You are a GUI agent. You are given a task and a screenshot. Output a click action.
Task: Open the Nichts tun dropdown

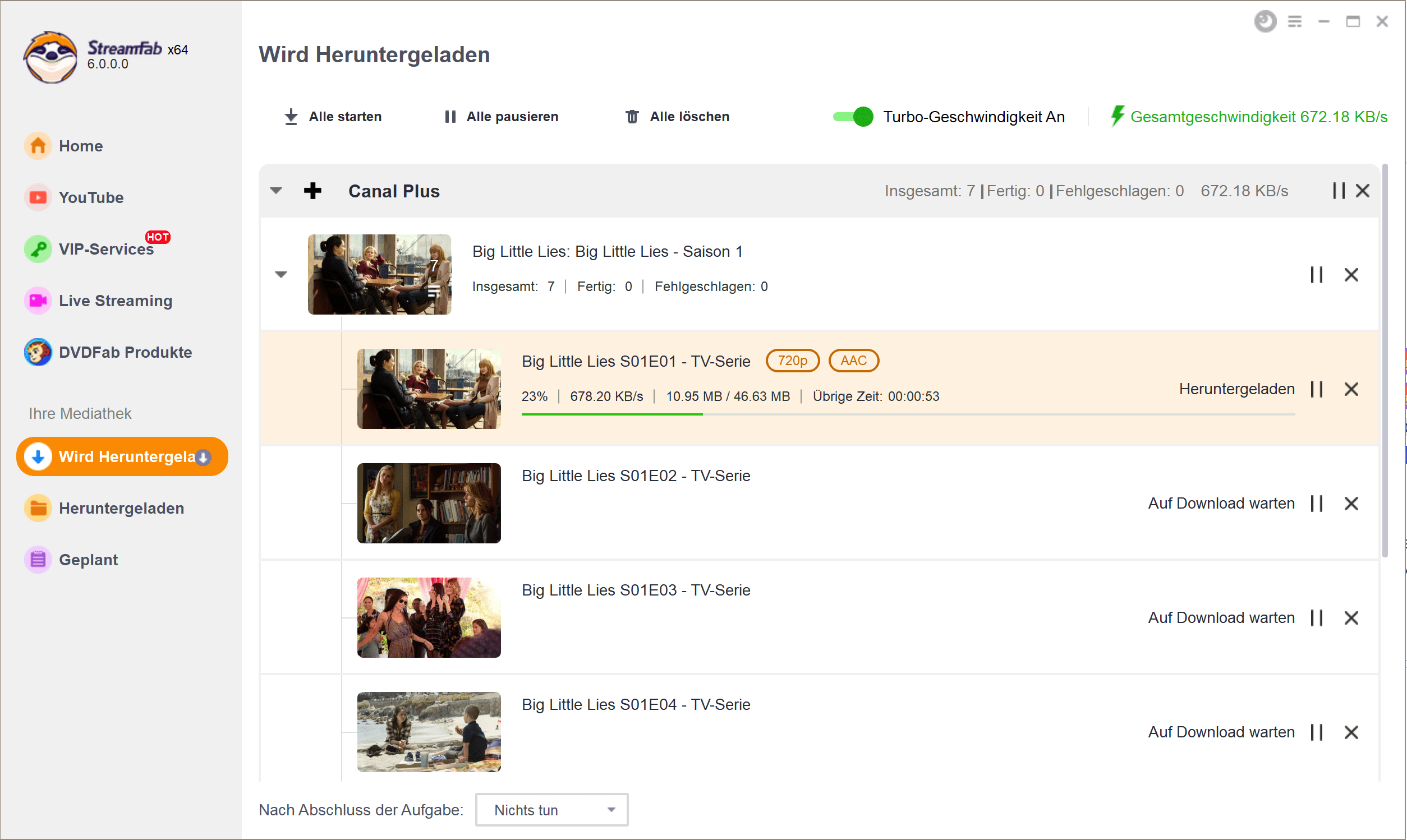[x=551, y=809]
